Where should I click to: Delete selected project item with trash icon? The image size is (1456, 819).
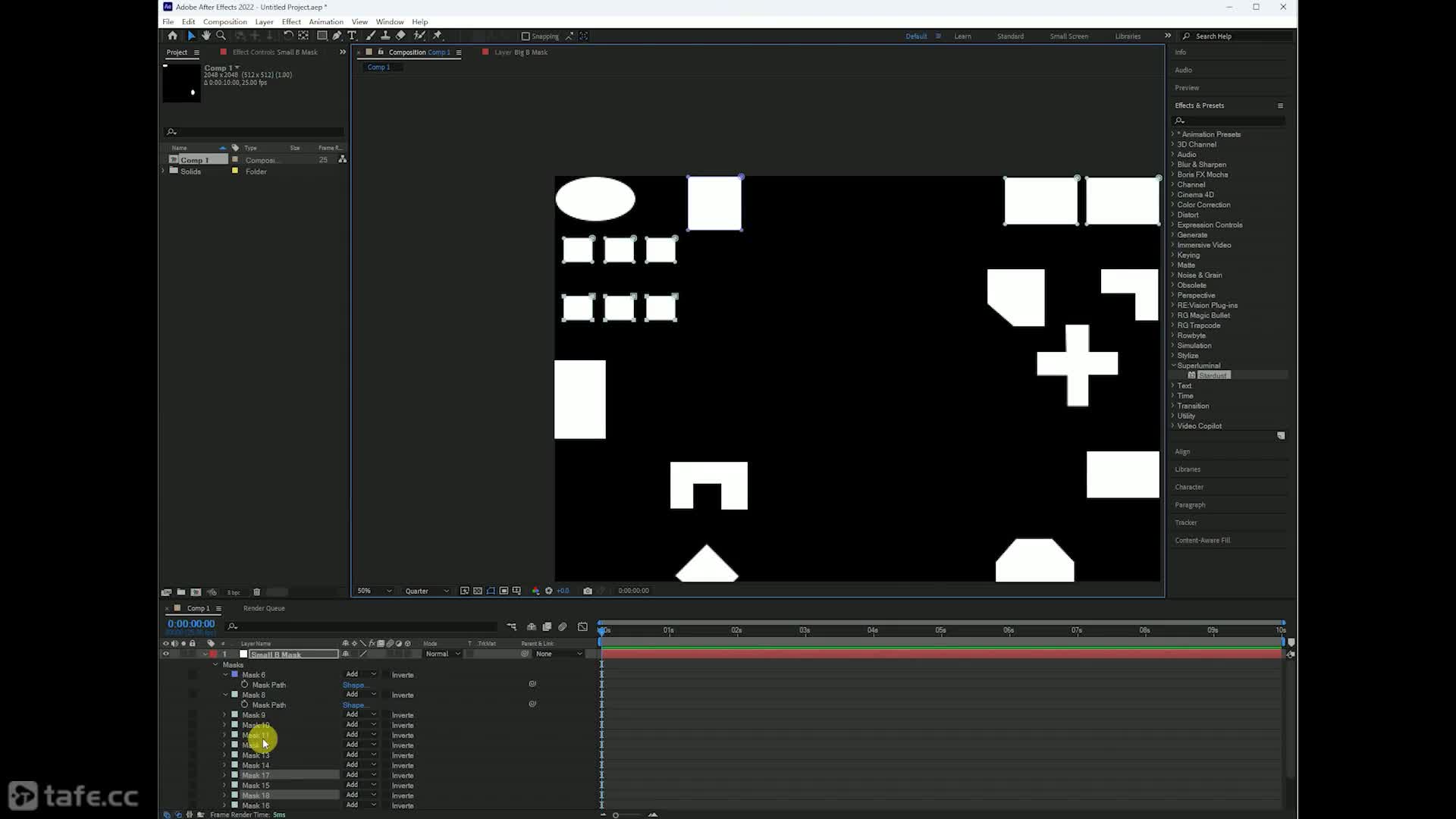(x=256, y=592)
